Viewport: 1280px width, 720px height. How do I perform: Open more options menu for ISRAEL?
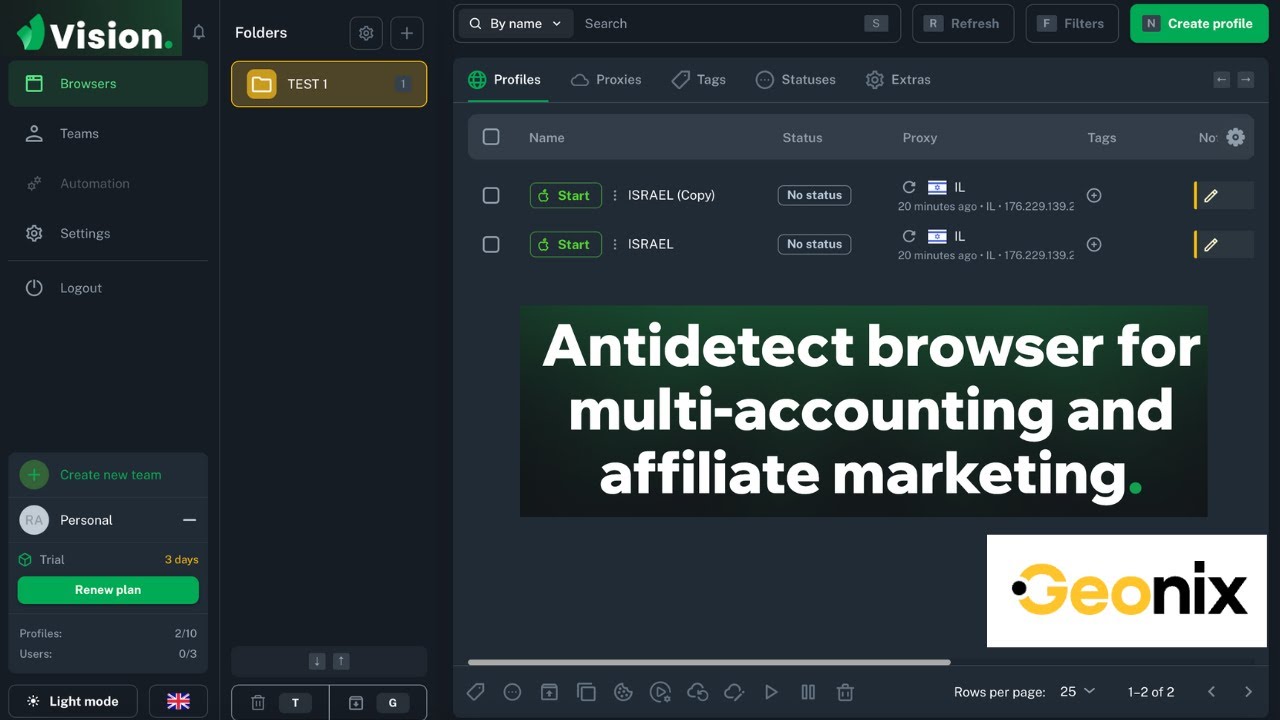coord(615,244)
